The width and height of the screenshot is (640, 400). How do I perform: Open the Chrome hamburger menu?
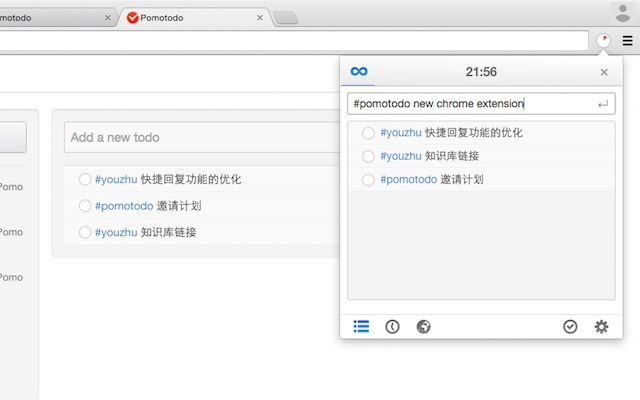627,40
